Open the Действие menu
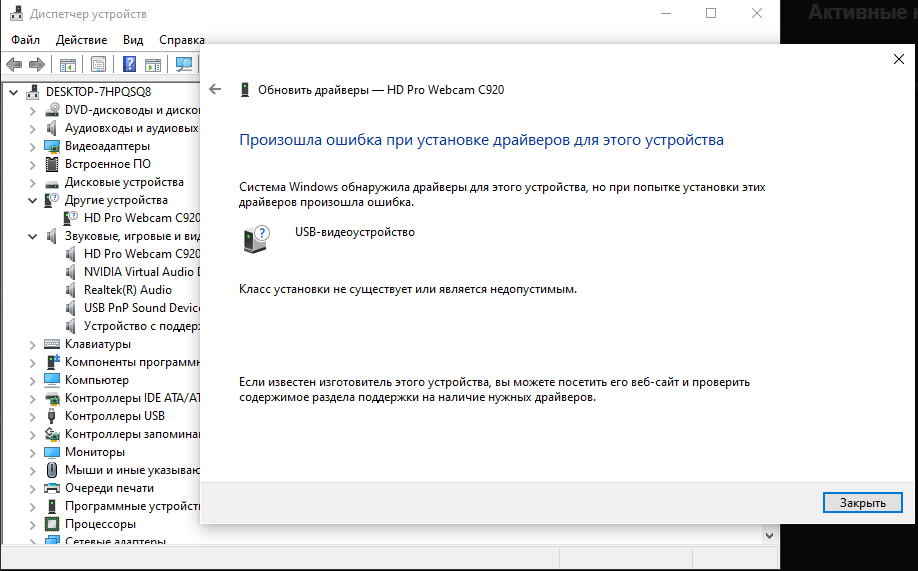The height and width of the screenshot is (571, 918). 81,40
